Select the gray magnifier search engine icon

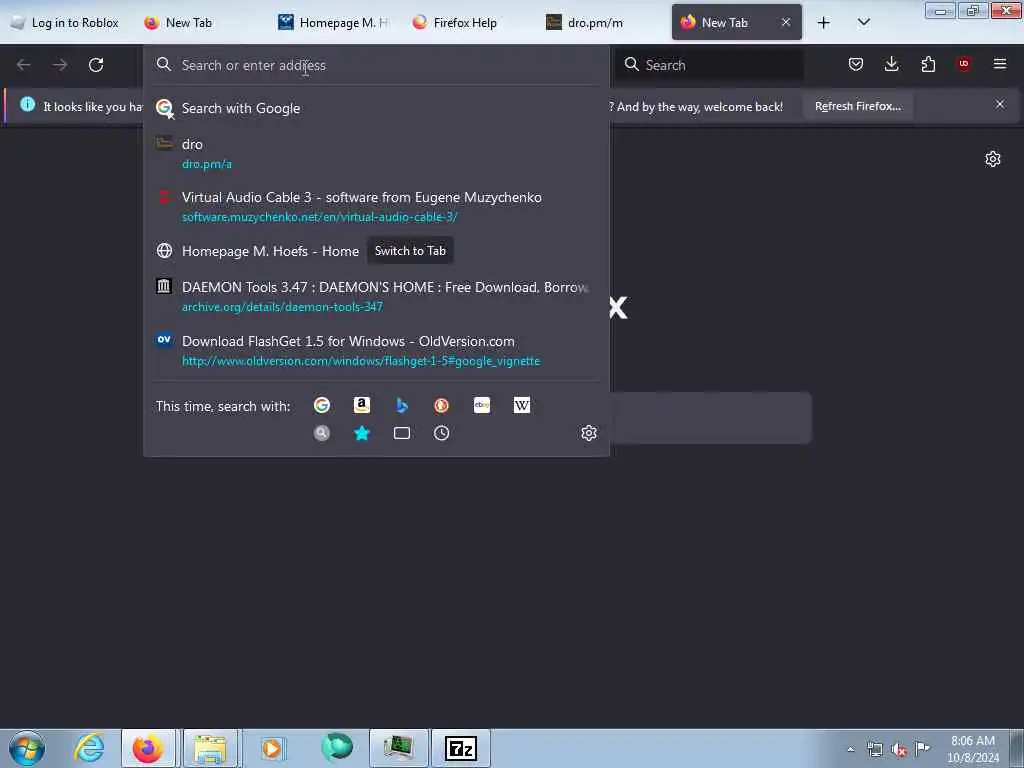click(x=322, y=433)
